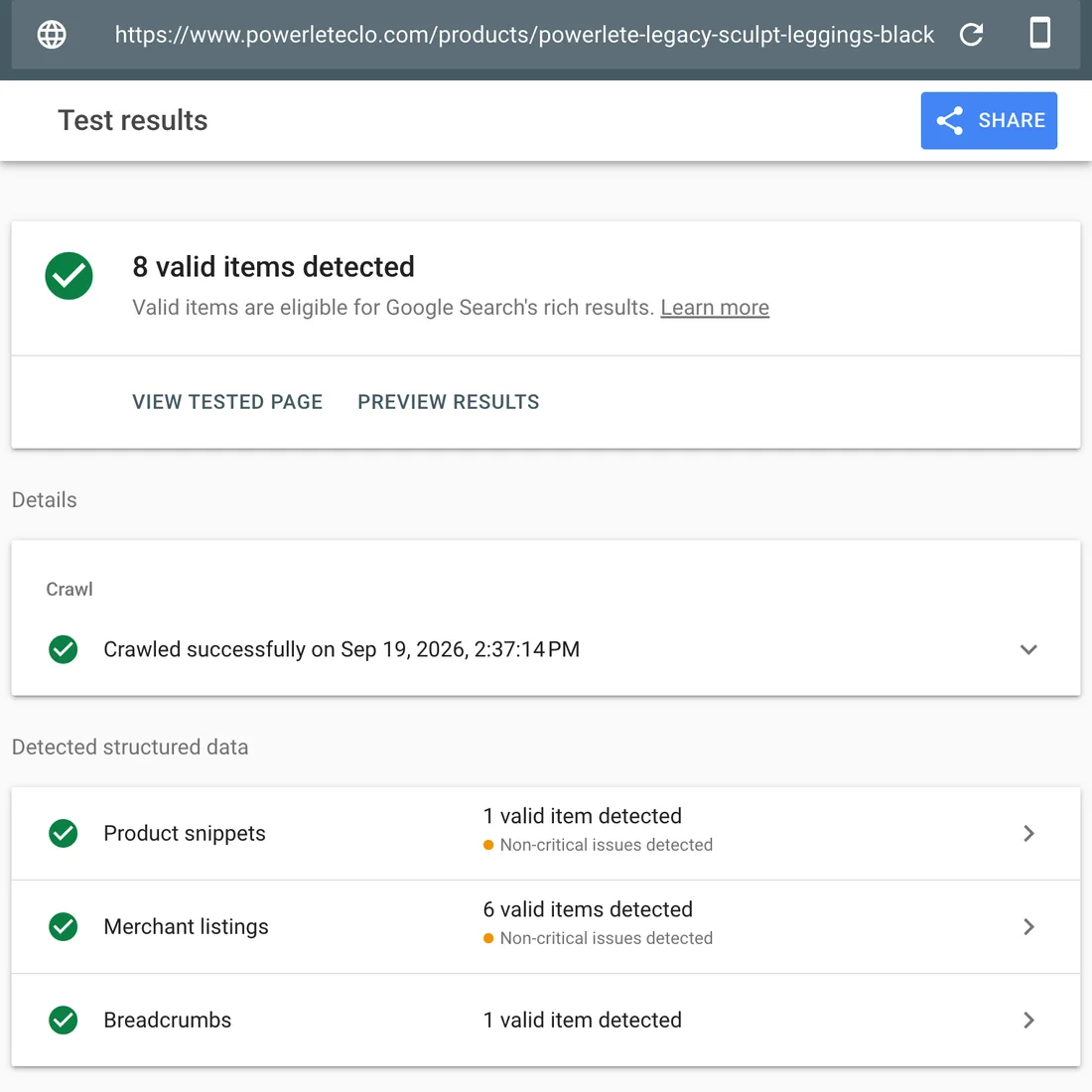Viewport: 1092px width, 1092px height.
Task: Open Merchant listings chevron arrow
Action: 1028,926
